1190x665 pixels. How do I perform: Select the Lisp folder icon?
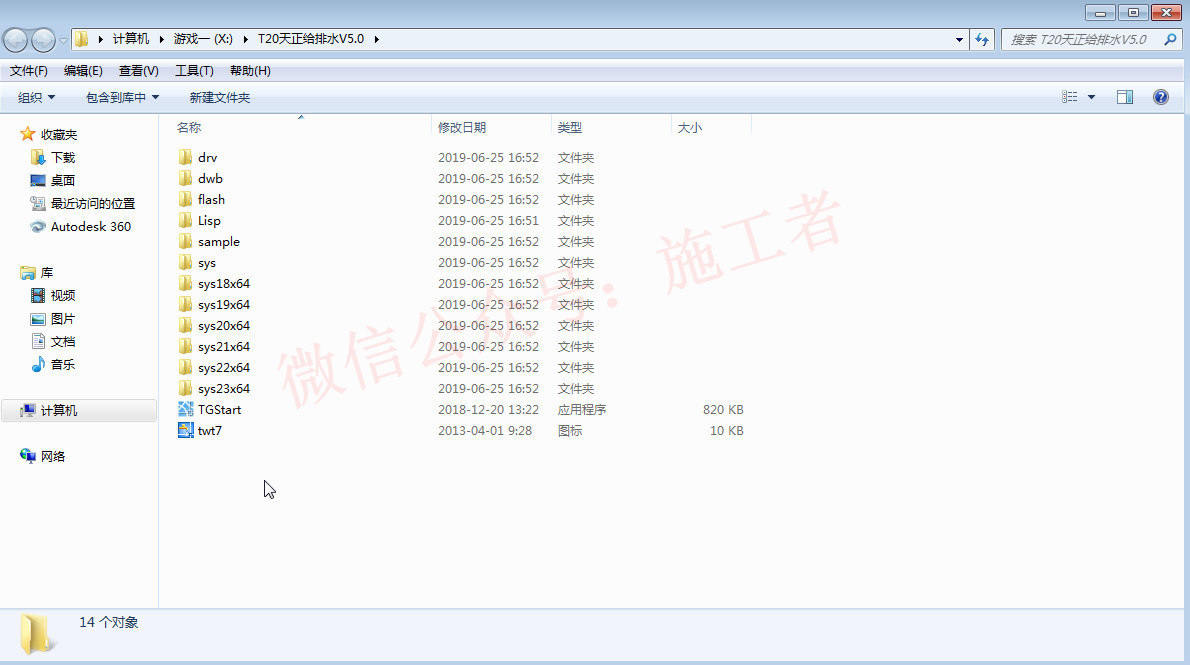pos(185,220)
